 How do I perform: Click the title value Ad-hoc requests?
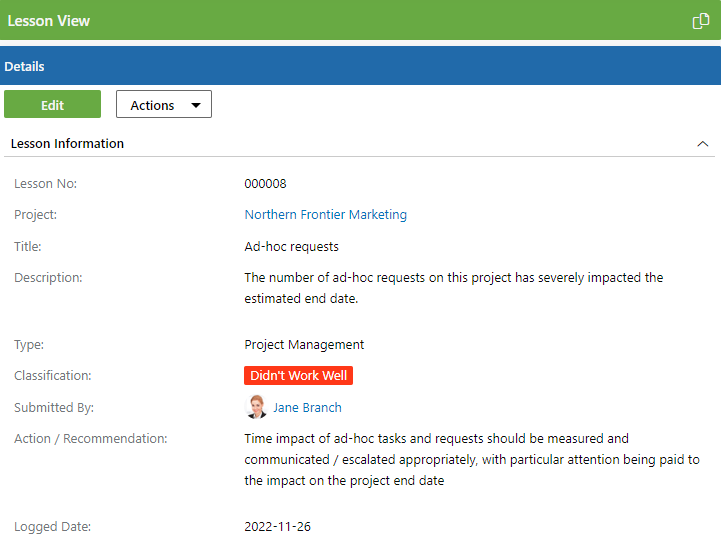(x=292, y=247)
